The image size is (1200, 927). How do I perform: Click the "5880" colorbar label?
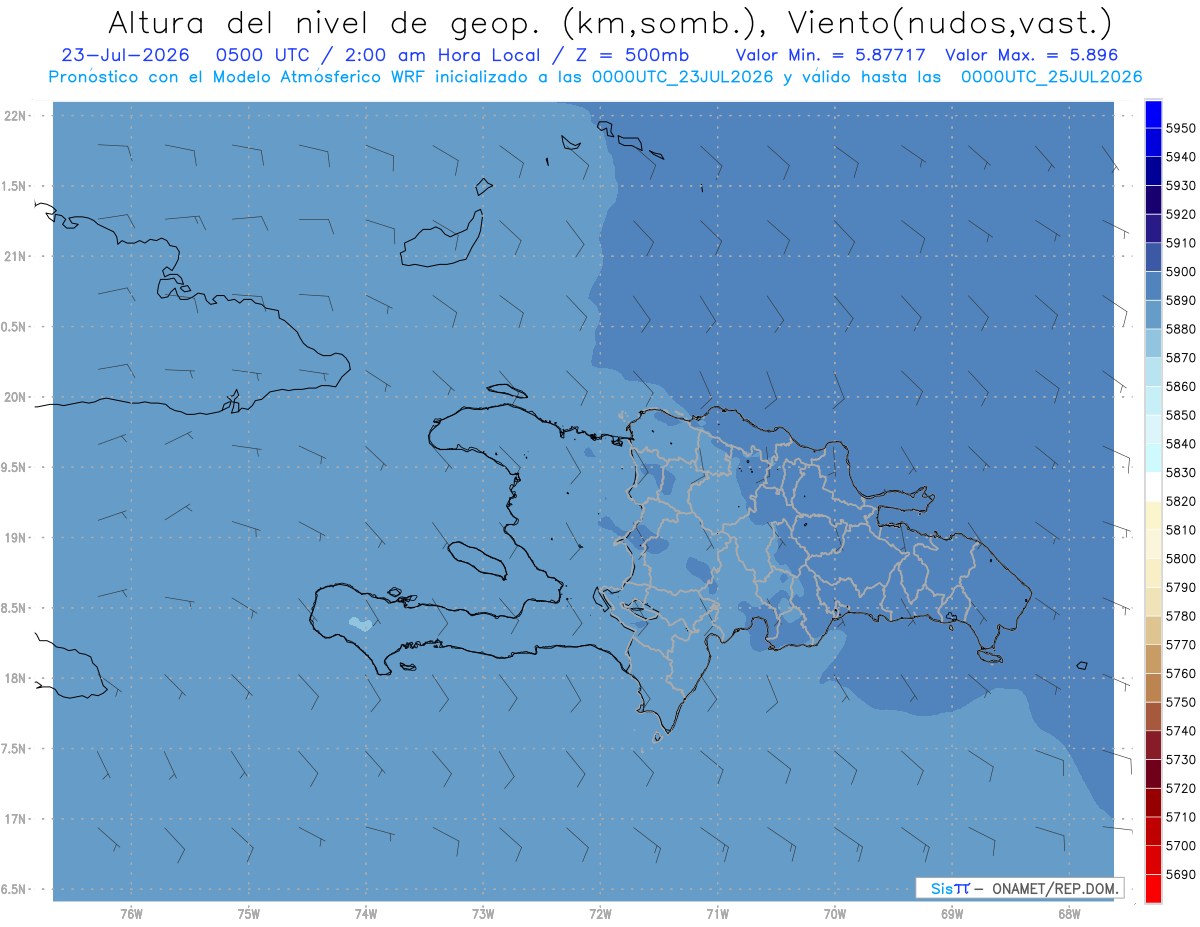1180,329
